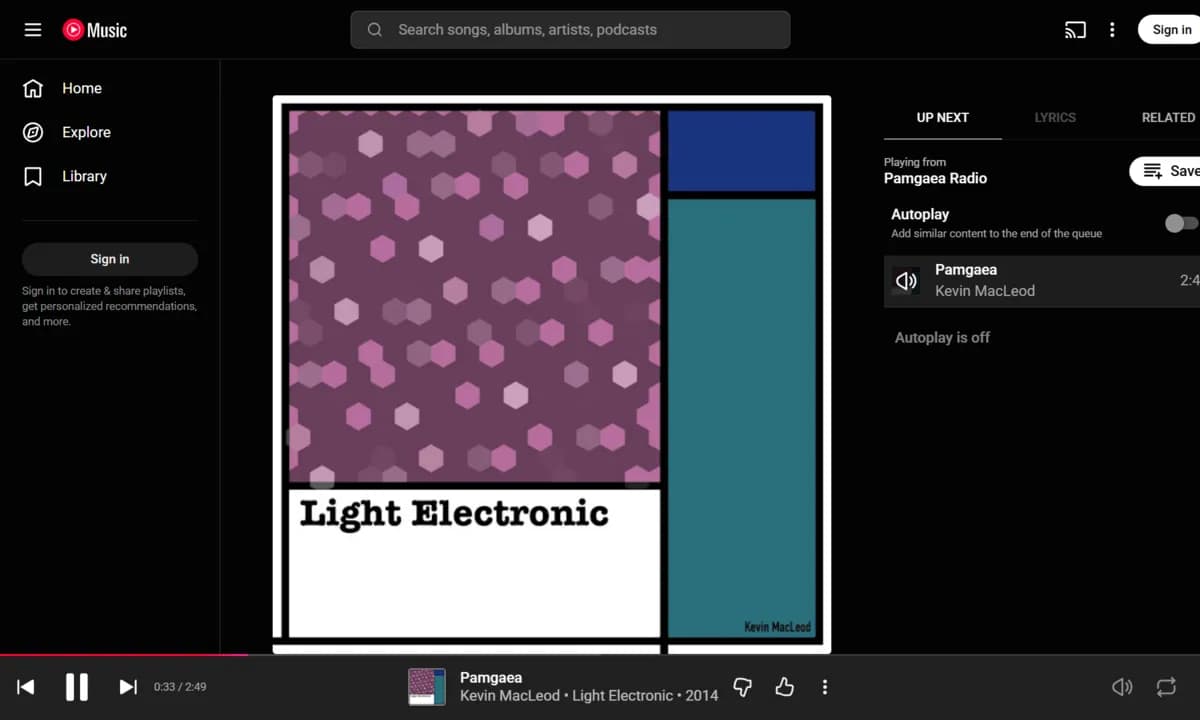Screen dimensions: 1200x720
Task: Click the large Light Electronic album art
Action: point(552,375)
